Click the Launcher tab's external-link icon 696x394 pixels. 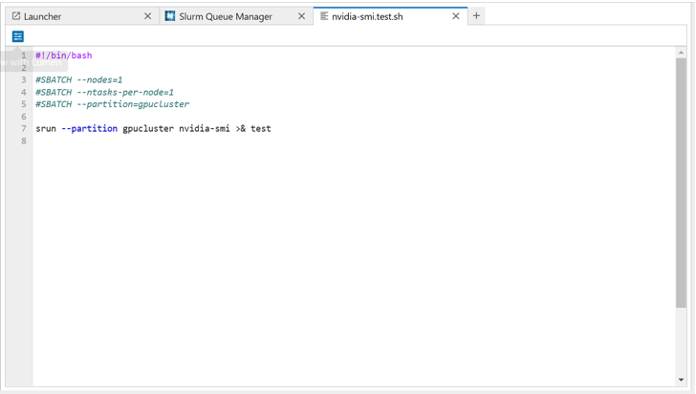click(x=16, y=16)
